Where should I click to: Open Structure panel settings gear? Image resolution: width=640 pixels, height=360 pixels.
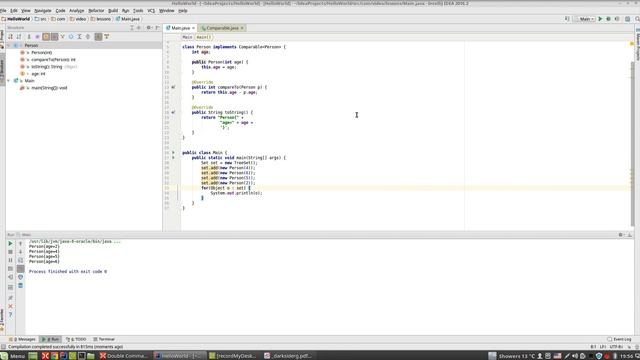click(149, 28)
